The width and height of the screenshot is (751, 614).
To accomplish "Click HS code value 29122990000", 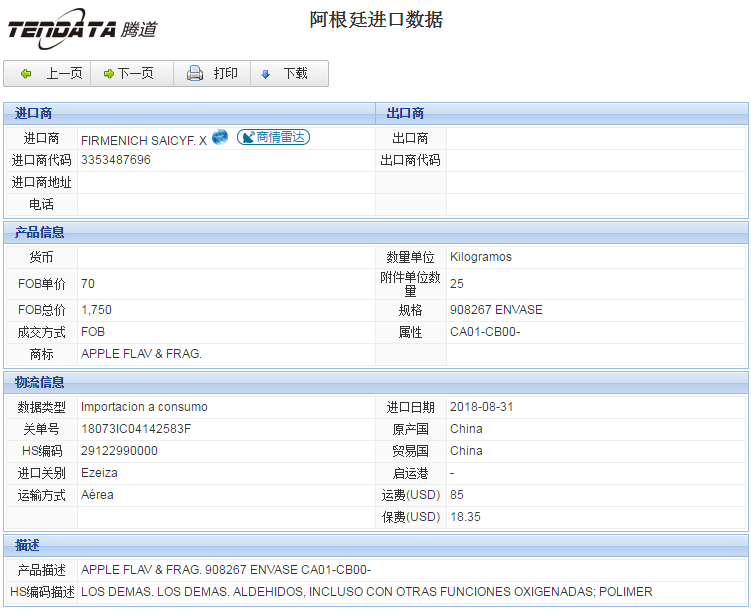I will [x=119, y=451].
